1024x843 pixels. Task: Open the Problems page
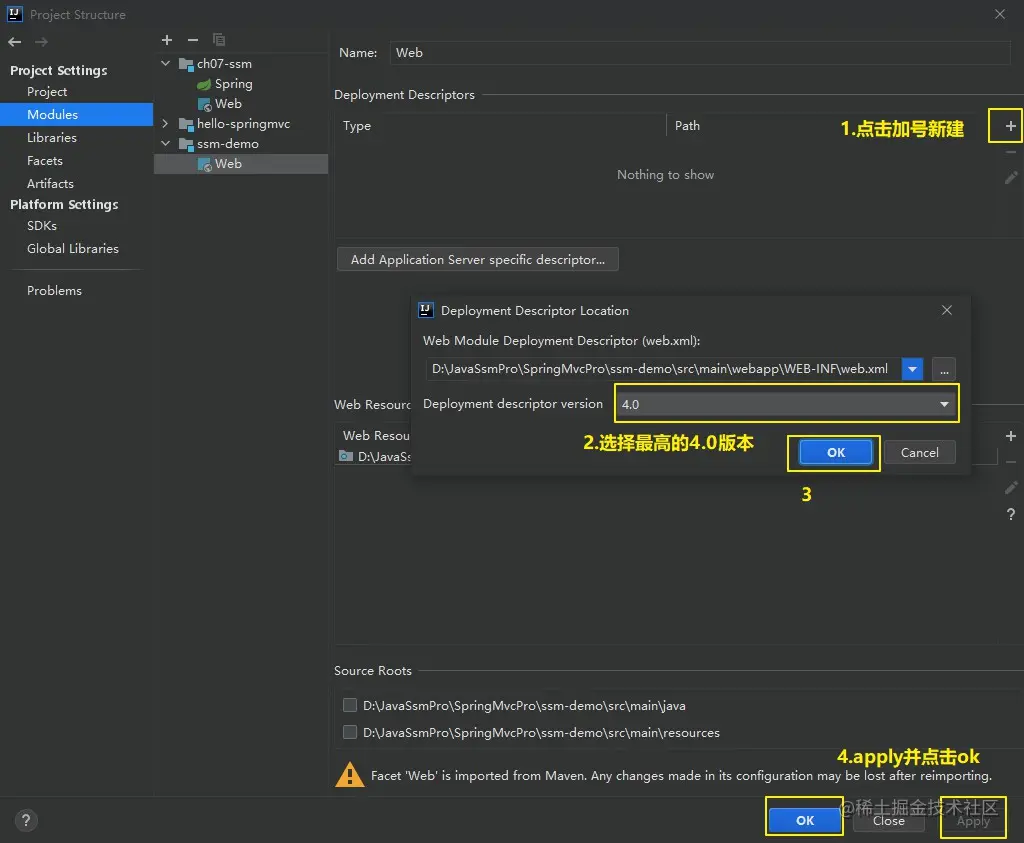pyautogui.click(x=54, y=291)
